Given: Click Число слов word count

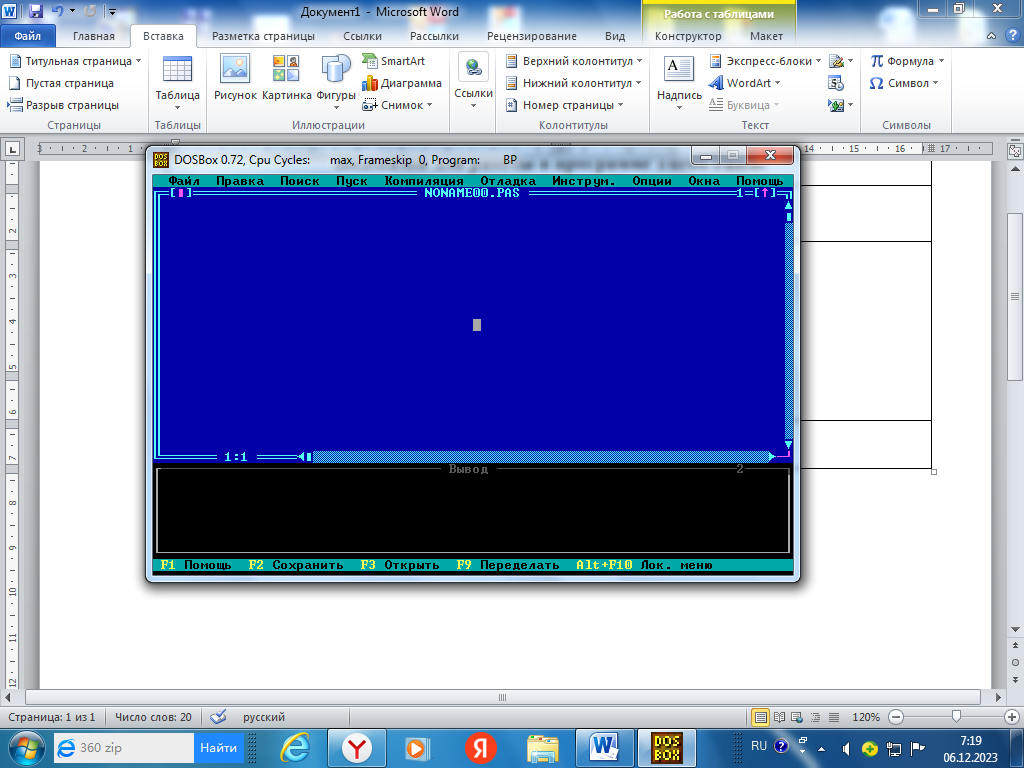Looking at the screenshot, I should (x=153, y=717).
